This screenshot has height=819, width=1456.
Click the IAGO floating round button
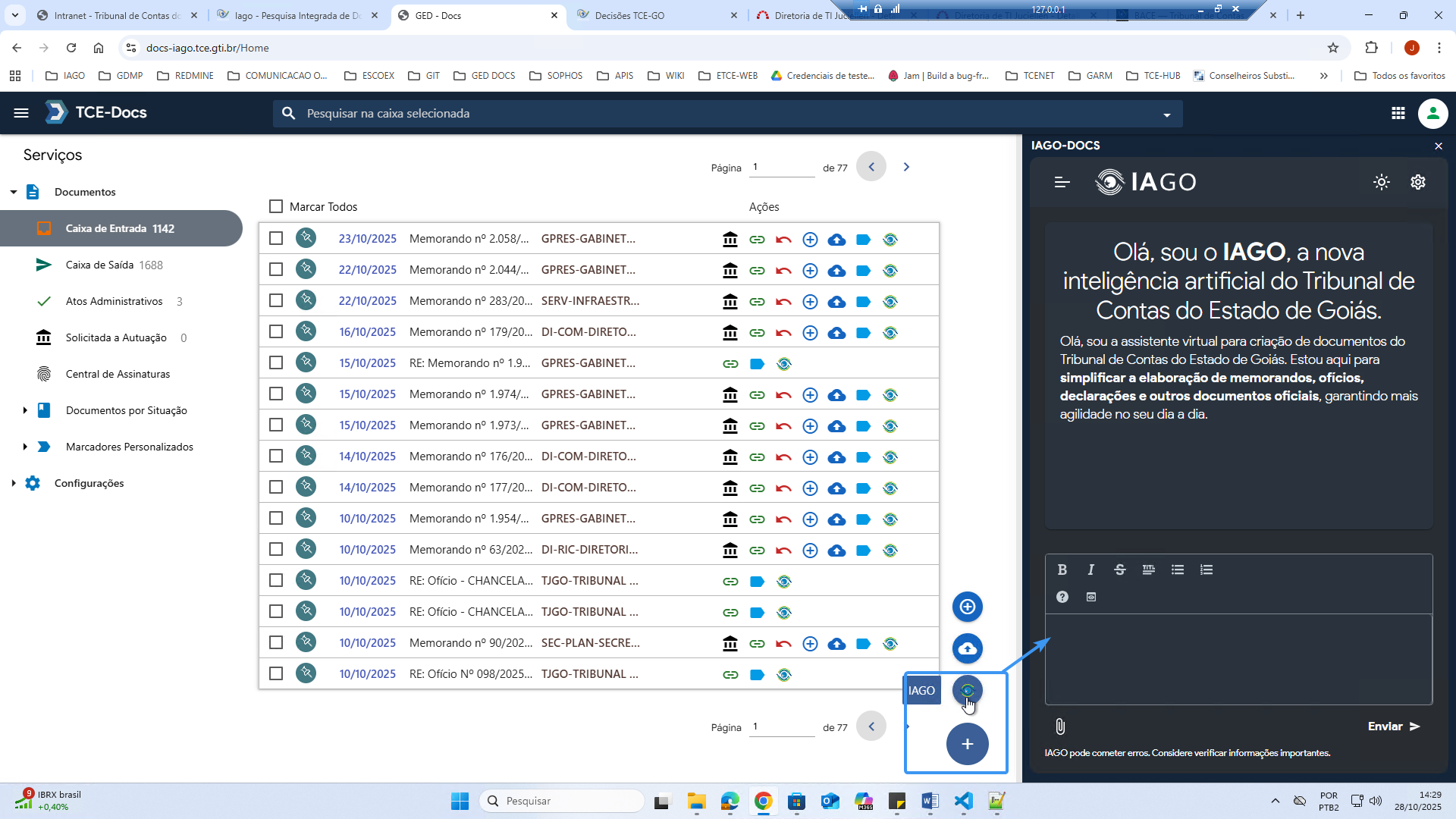[x=967, y=690]
